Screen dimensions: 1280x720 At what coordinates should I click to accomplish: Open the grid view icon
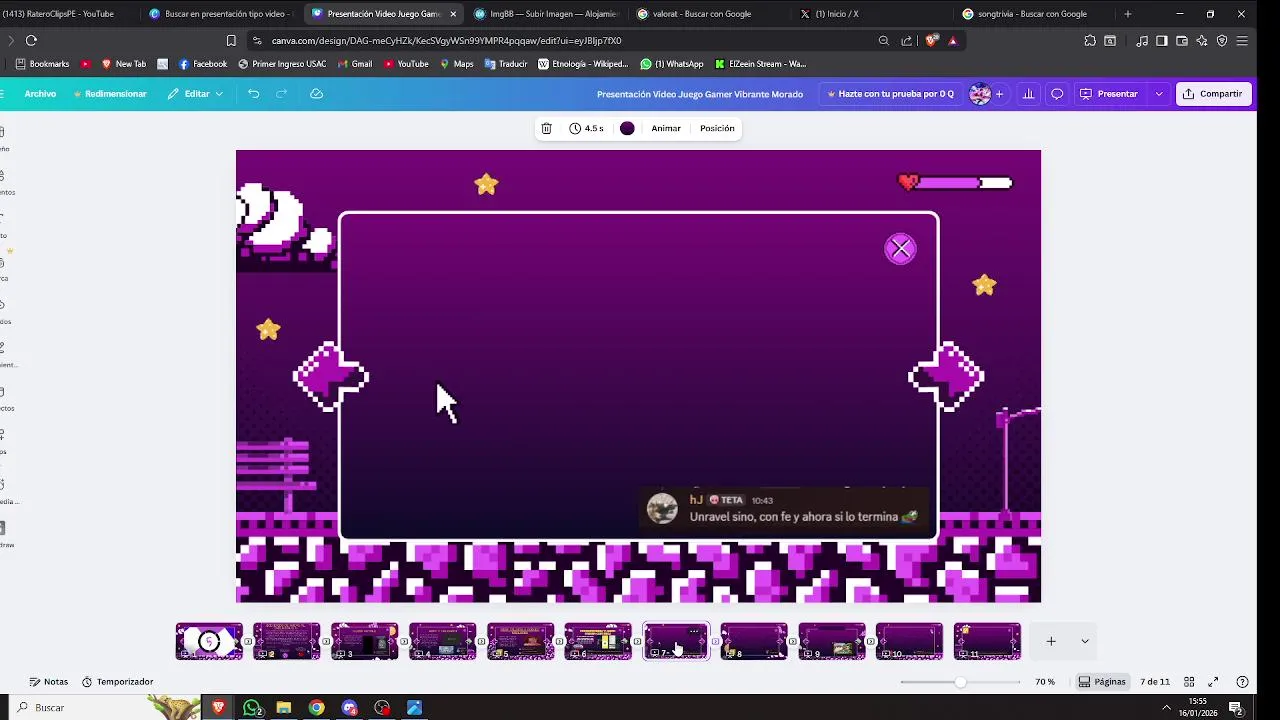click(1189, 682)
